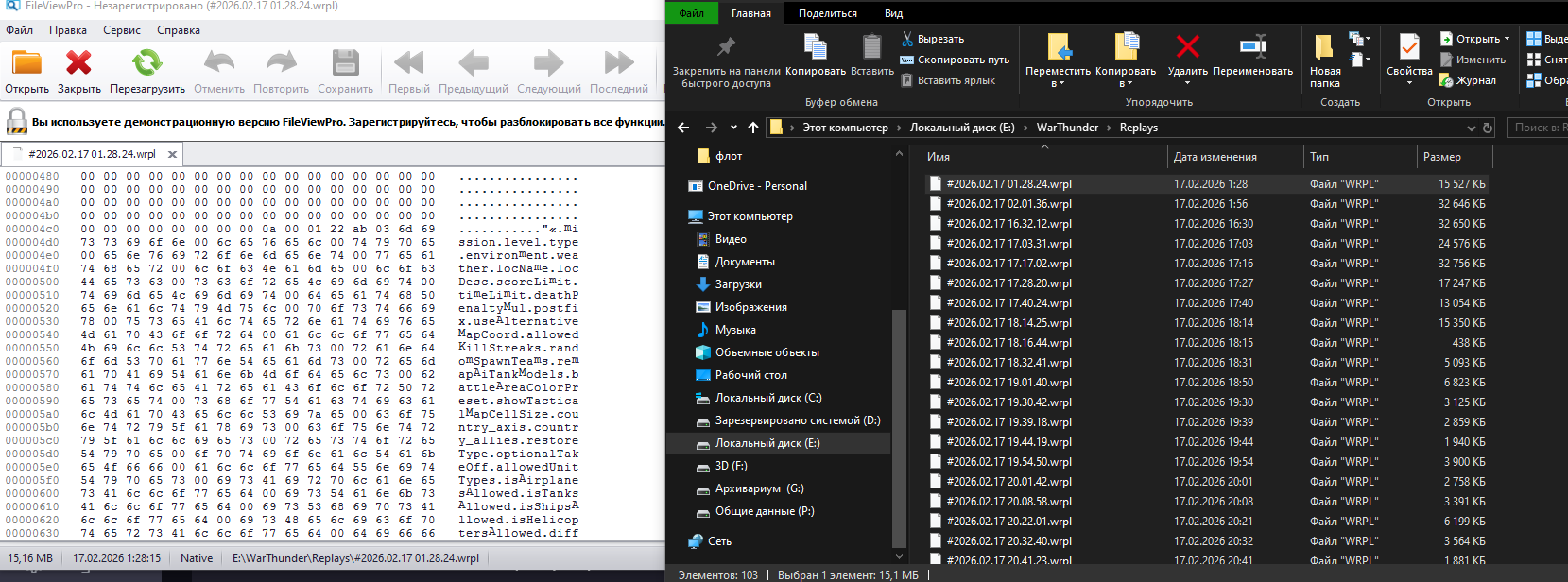Open address bar history dropdown arrow
This screenshot has width=1568, height=582.
[1471, 128]
